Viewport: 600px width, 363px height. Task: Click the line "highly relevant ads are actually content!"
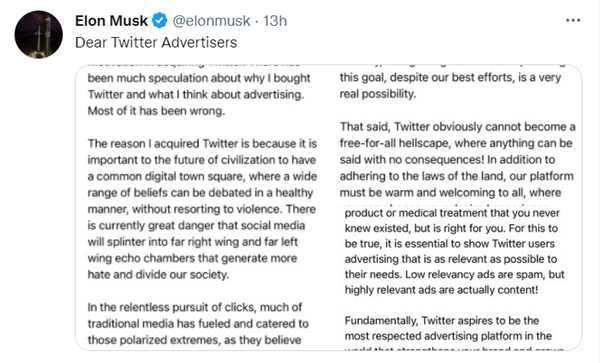(x=441, y=290)
